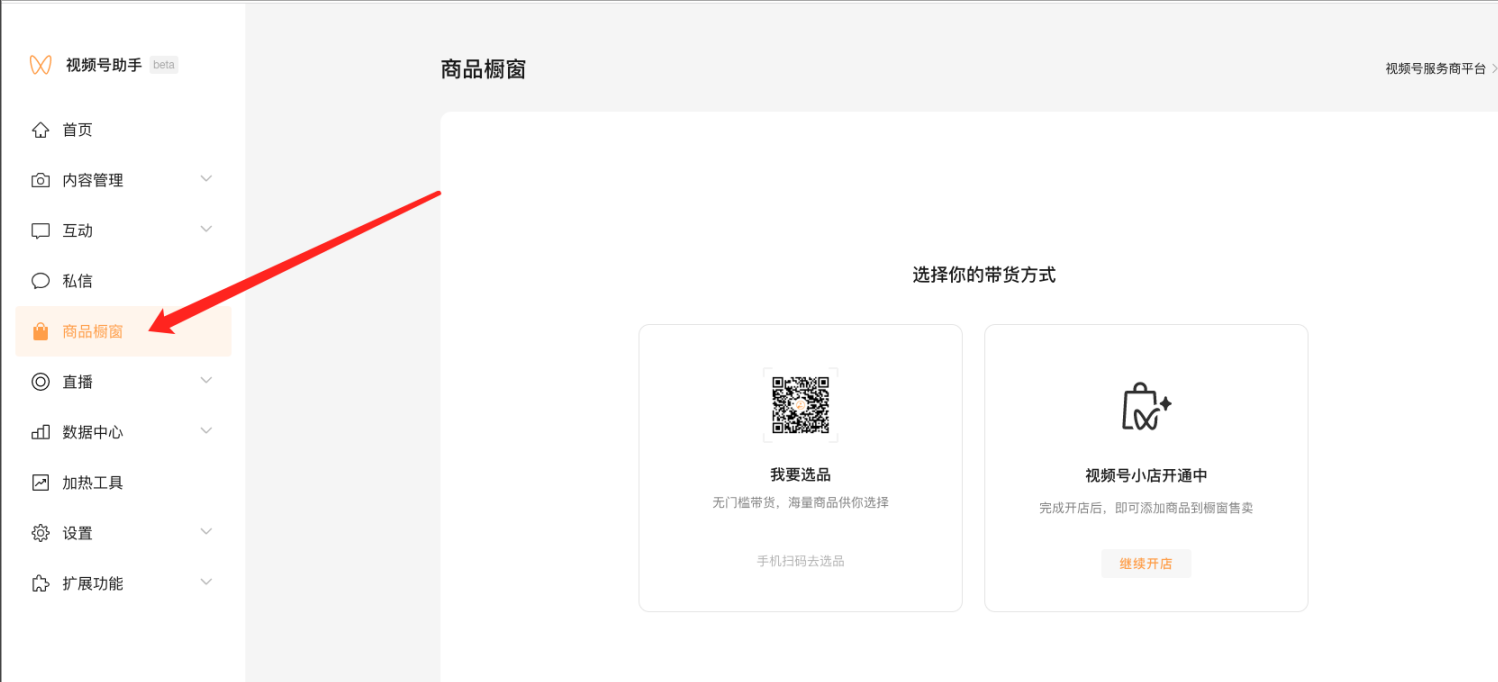This screenshot has width=1498, height=682.
Task: Select the 商品橱窗 menu item
Action: (123, 331)
